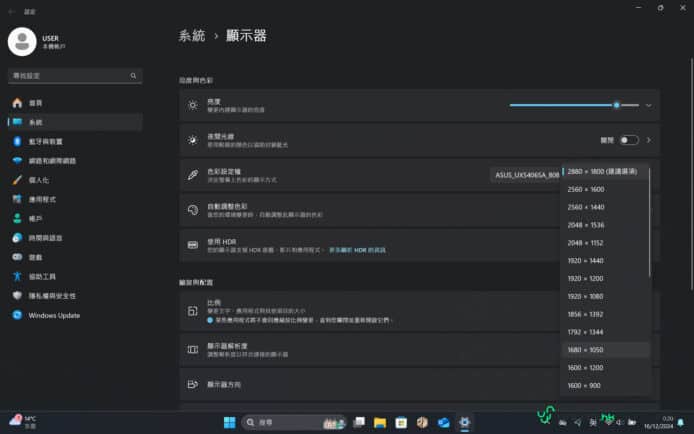Pick 2880 × 1800 recommended resolution
Image resolution: width=694 pixels, height=434 pixels.
tap(601, 171)
